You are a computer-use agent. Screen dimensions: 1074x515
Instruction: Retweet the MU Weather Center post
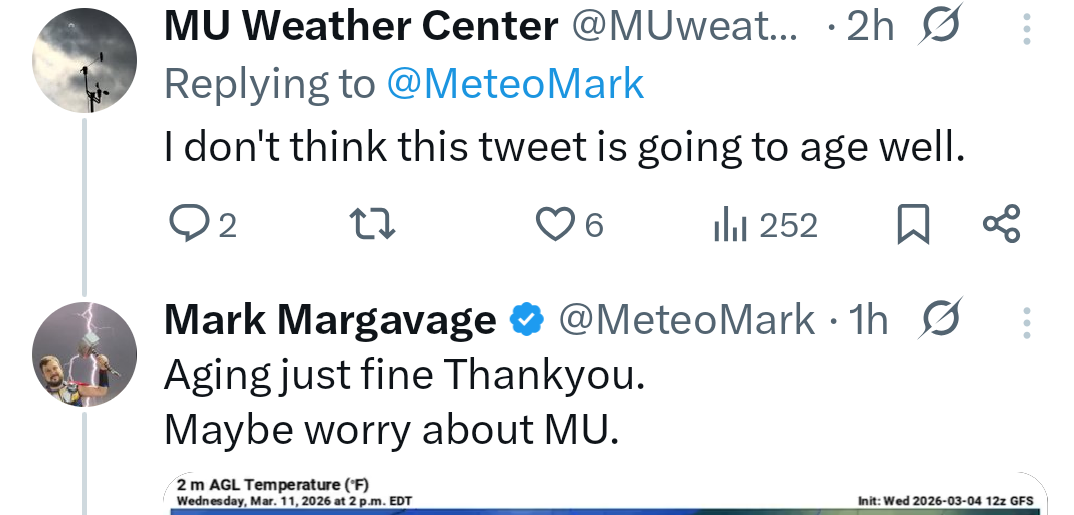[376, 225]
